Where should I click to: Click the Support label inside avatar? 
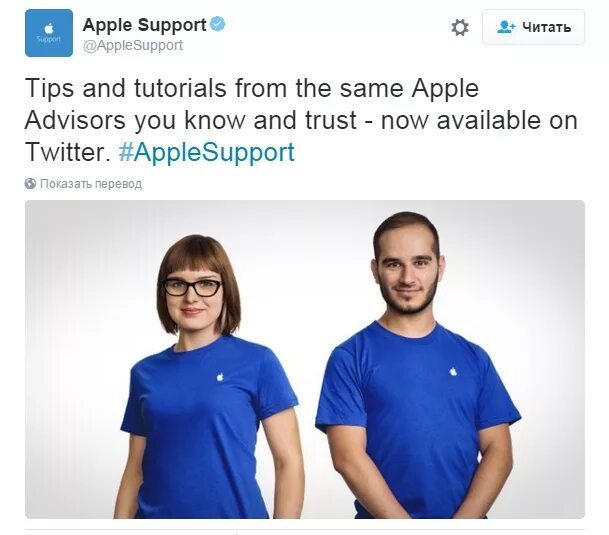click(x=49, y=39)
